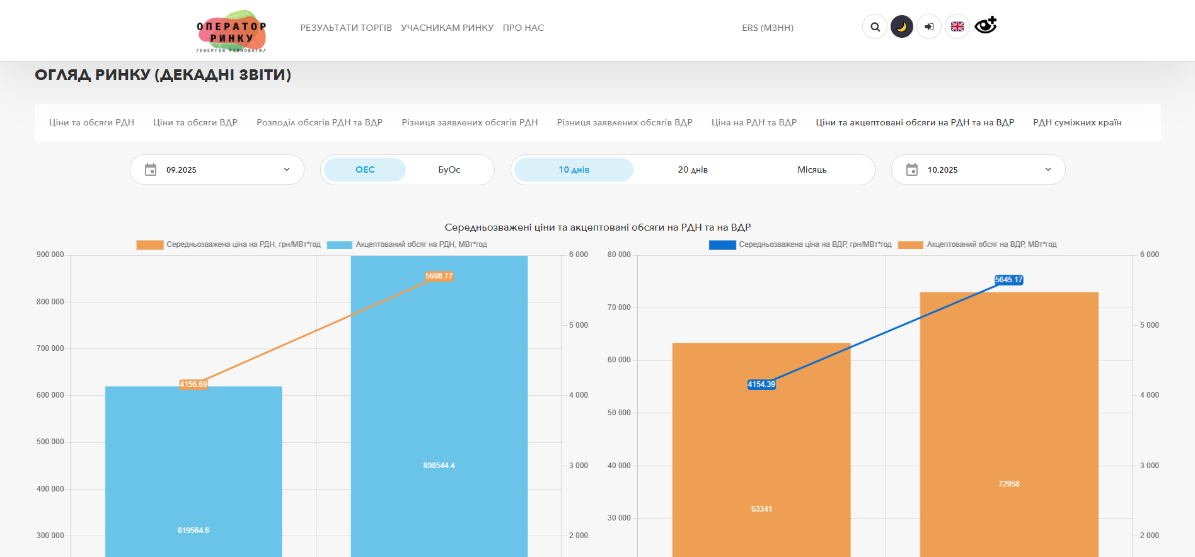Choose the Місяць period

click(x=811, y=170)
